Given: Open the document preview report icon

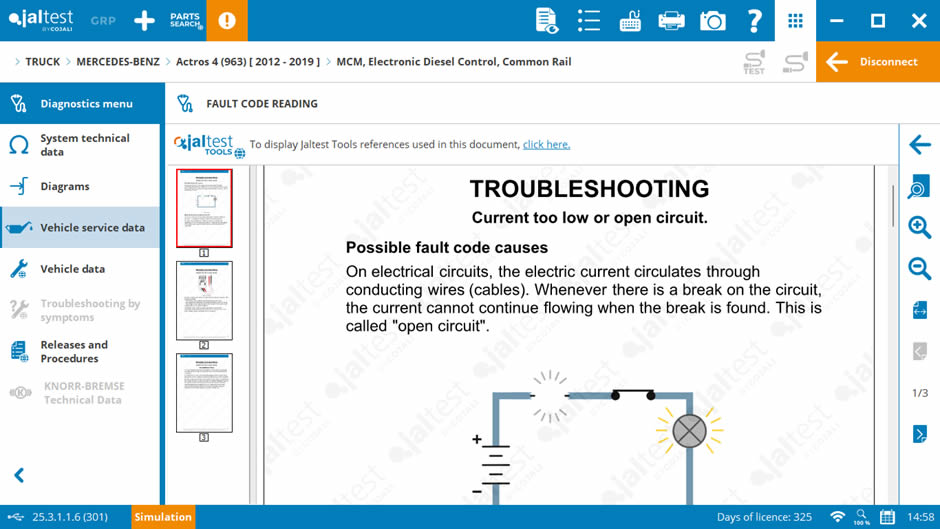Looking at the screenshot, I should tap(546, 20).
